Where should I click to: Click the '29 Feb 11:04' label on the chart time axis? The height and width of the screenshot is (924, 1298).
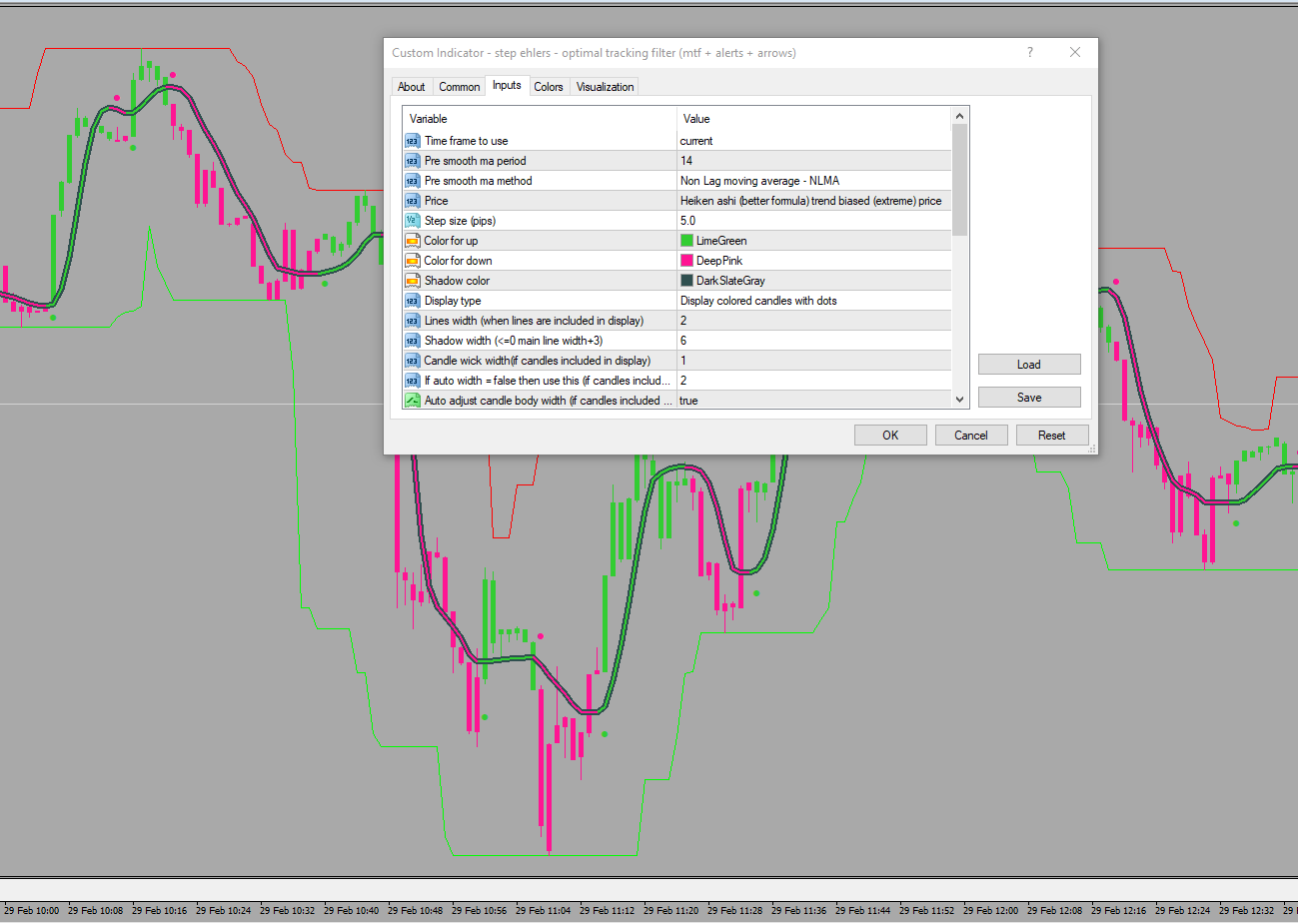(543, 910)
